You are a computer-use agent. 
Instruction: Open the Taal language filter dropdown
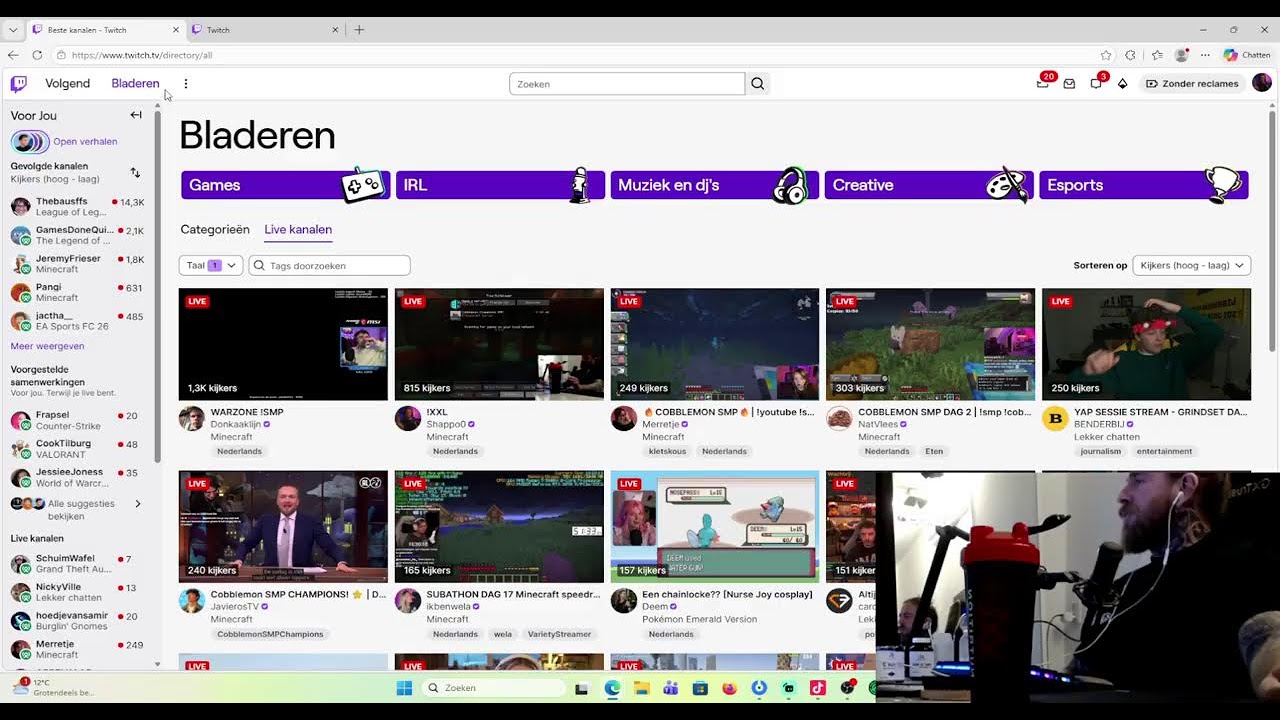pos(211,265)
